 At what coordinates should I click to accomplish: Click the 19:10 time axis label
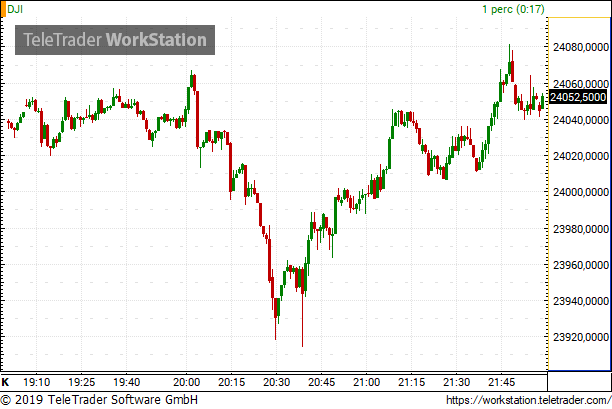[x=37, y=382]
